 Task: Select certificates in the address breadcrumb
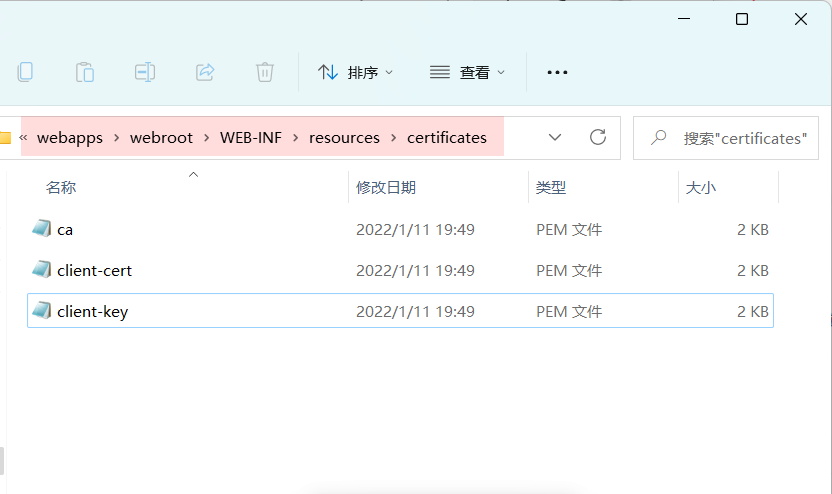tap(447, 137)
